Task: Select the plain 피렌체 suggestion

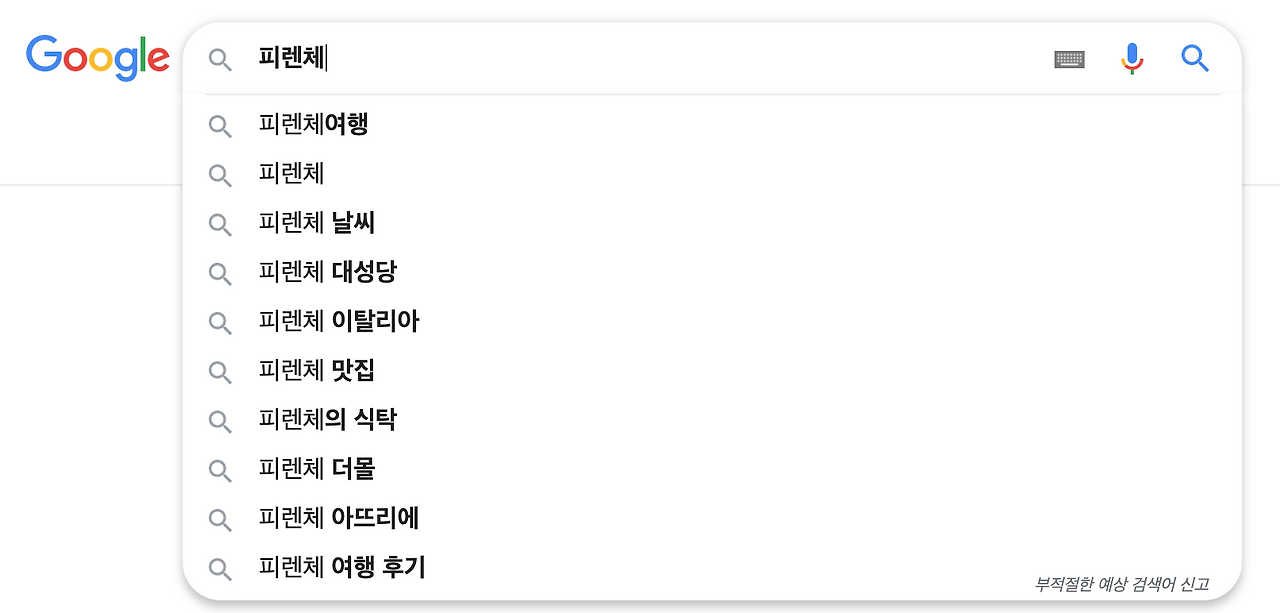Action: tap(291, 174)
